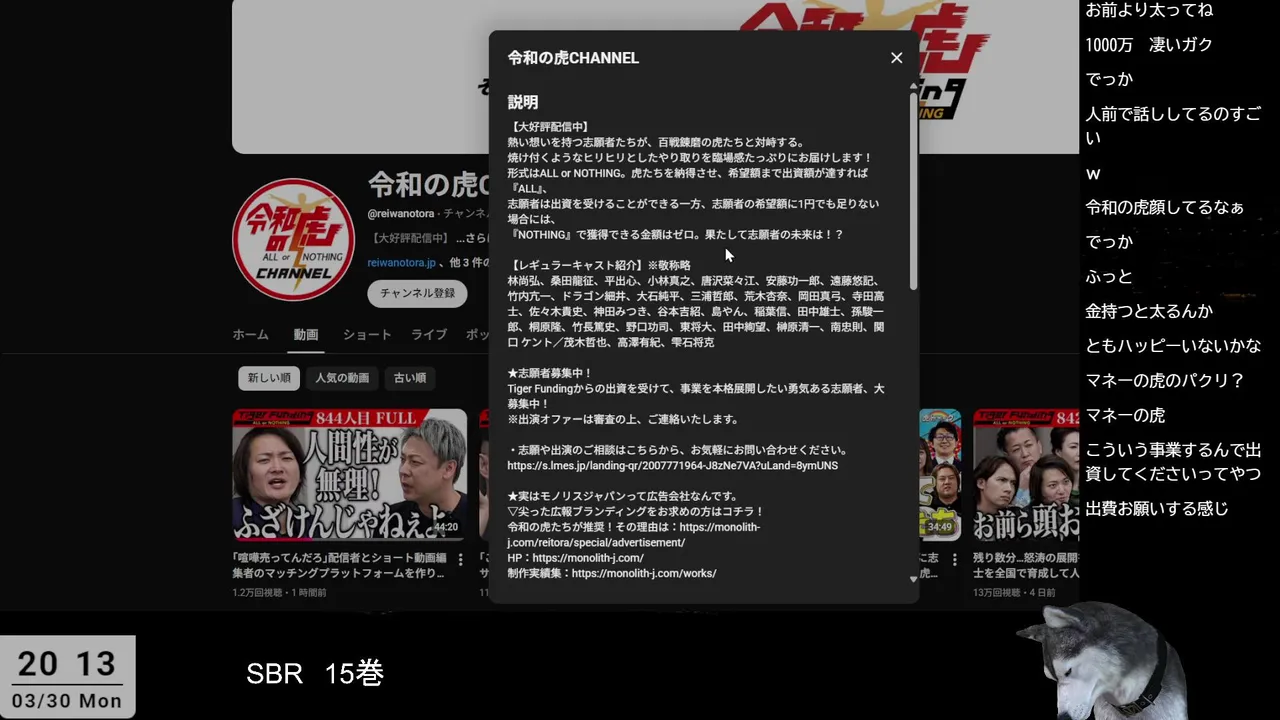Click the ★志願者募集中！ text line

[550, 373]
